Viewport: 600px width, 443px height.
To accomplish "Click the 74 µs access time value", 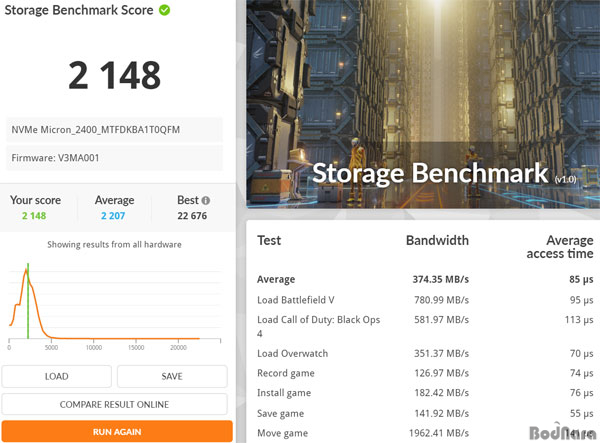I will point(582,373).
